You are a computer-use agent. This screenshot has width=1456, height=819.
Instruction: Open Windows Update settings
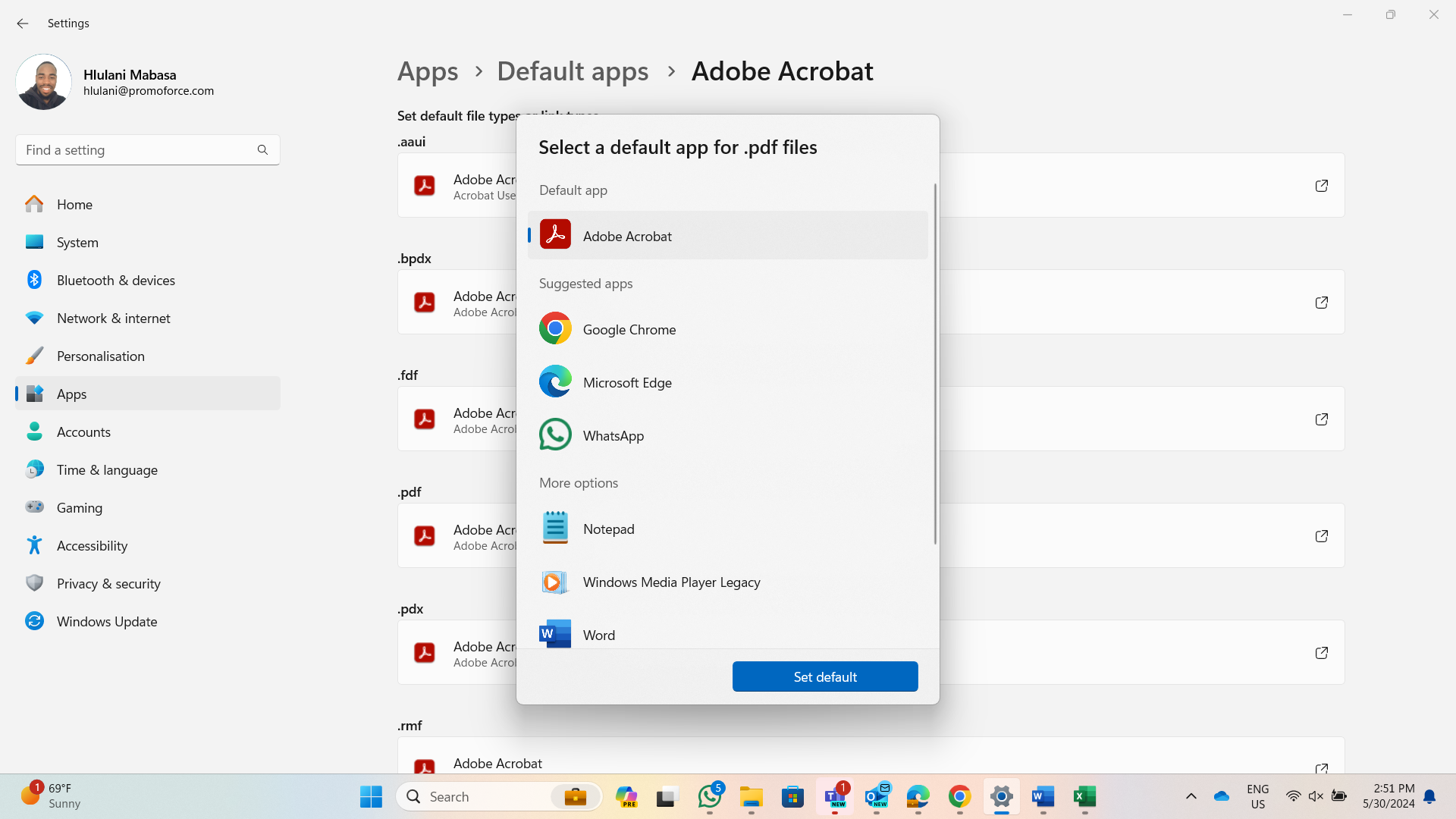tap(148, 621)
